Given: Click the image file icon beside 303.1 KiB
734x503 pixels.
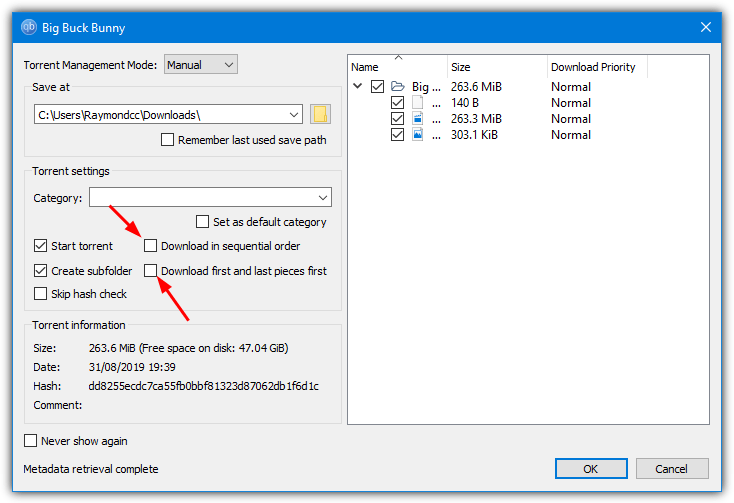Looking at the screenshot, I should (418, 134).
